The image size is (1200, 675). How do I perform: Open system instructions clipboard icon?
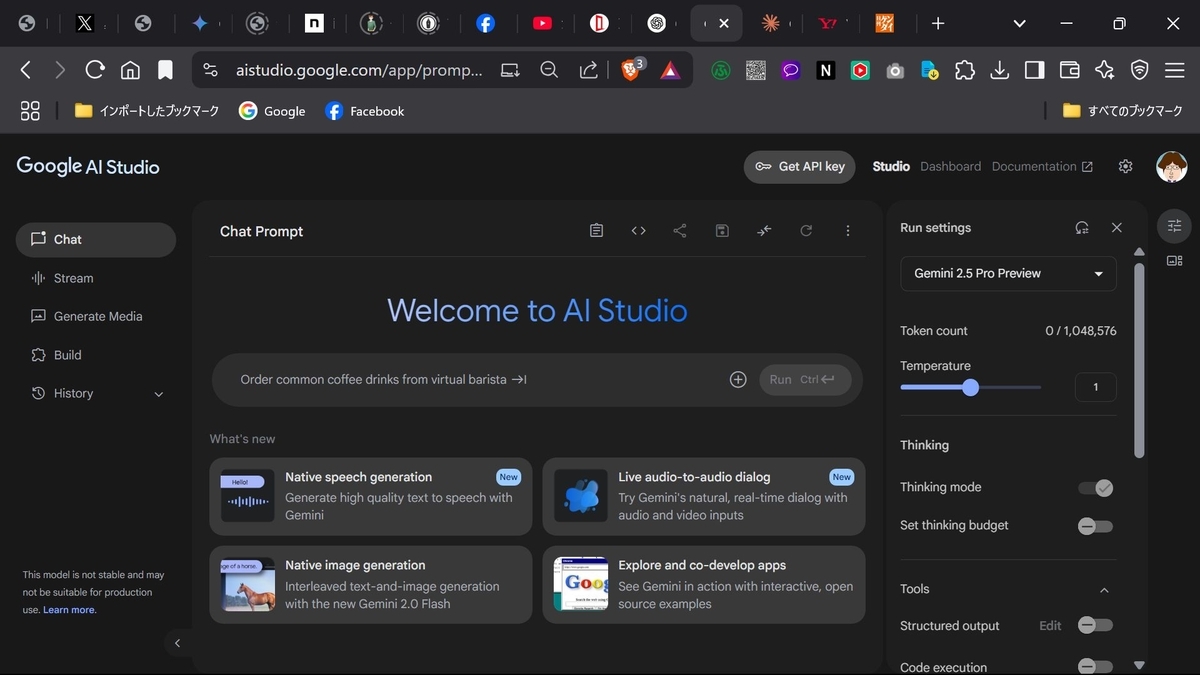click(597, 231)
